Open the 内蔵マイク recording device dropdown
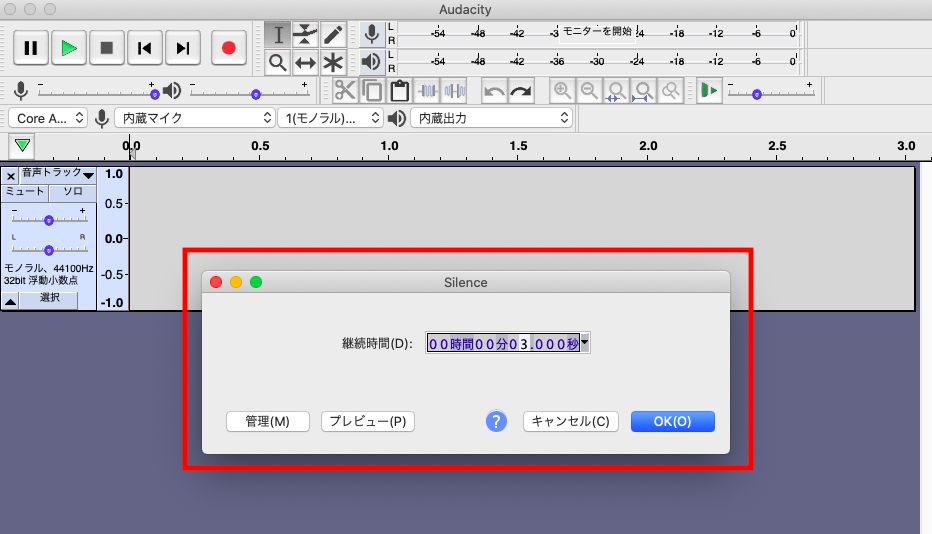932x534 pixels. [x=194, y=118]
